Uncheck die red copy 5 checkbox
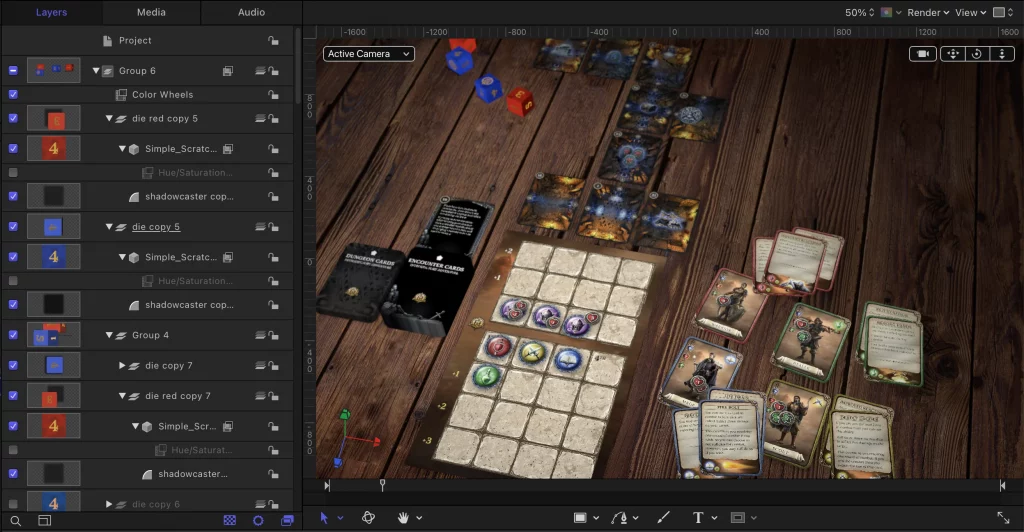The image size is (1024, 532). 13,118
